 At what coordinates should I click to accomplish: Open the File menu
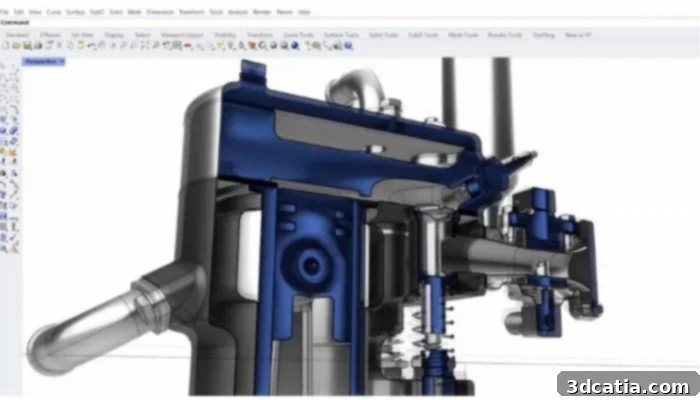click(4, 12)
